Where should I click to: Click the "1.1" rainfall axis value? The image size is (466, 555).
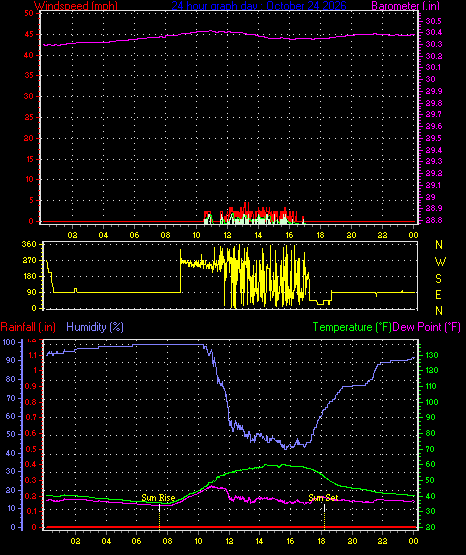click(33, 355)
